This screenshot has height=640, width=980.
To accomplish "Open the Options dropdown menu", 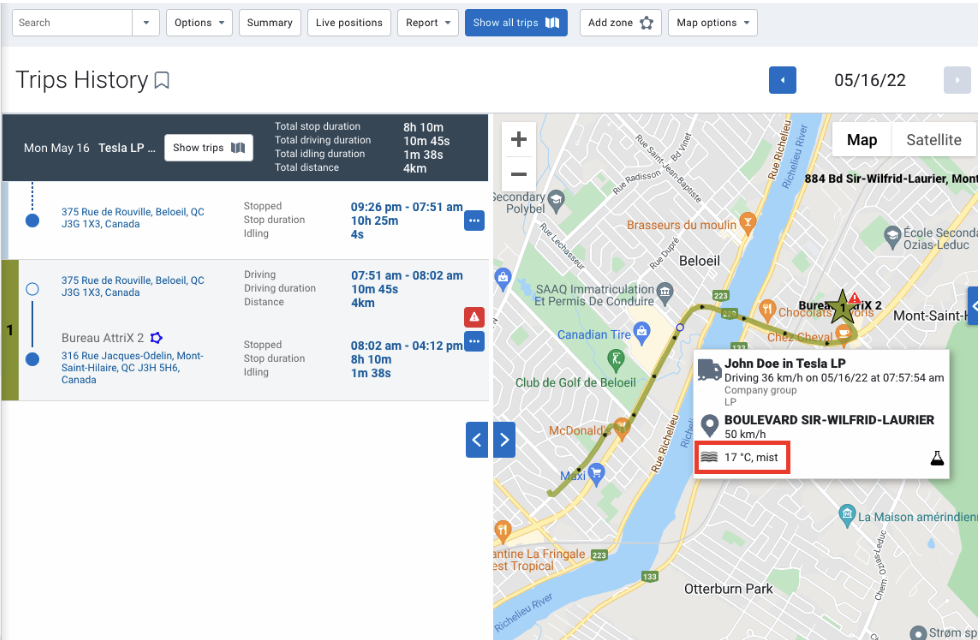I will pos(199,22).
